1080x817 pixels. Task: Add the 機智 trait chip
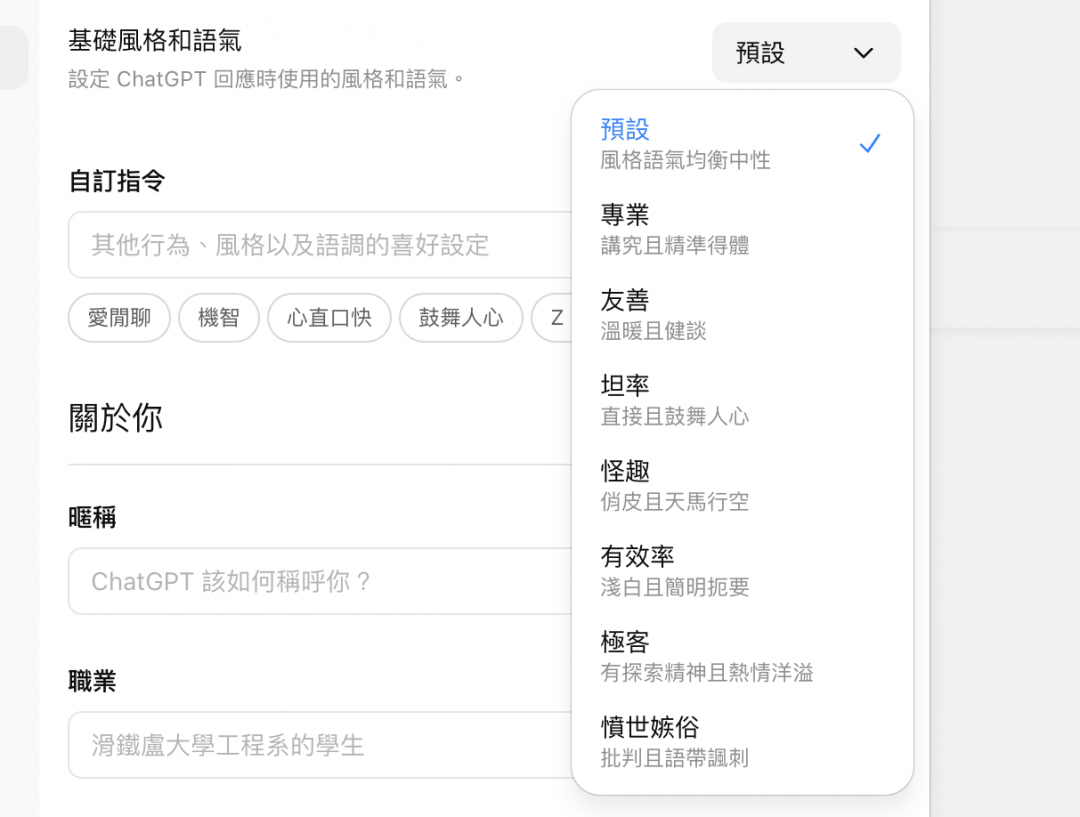(219, 317)
